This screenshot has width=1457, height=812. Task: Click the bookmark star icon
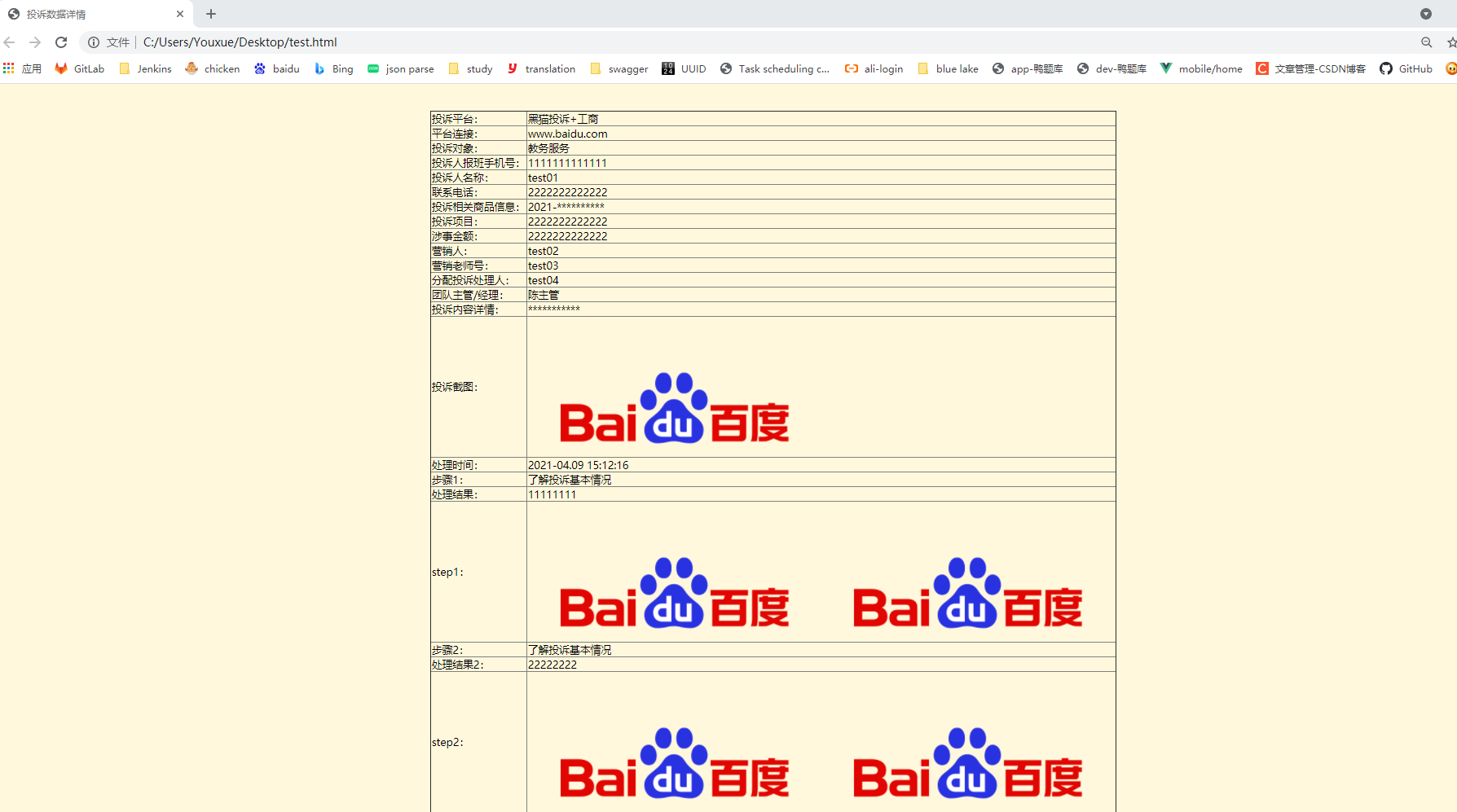point(1451,42)
